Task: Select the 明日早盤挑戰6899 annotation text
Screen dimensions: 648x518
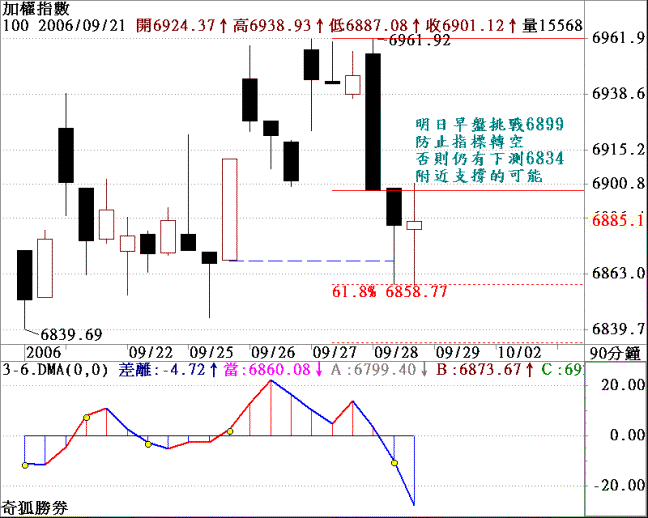Action: 489,125
